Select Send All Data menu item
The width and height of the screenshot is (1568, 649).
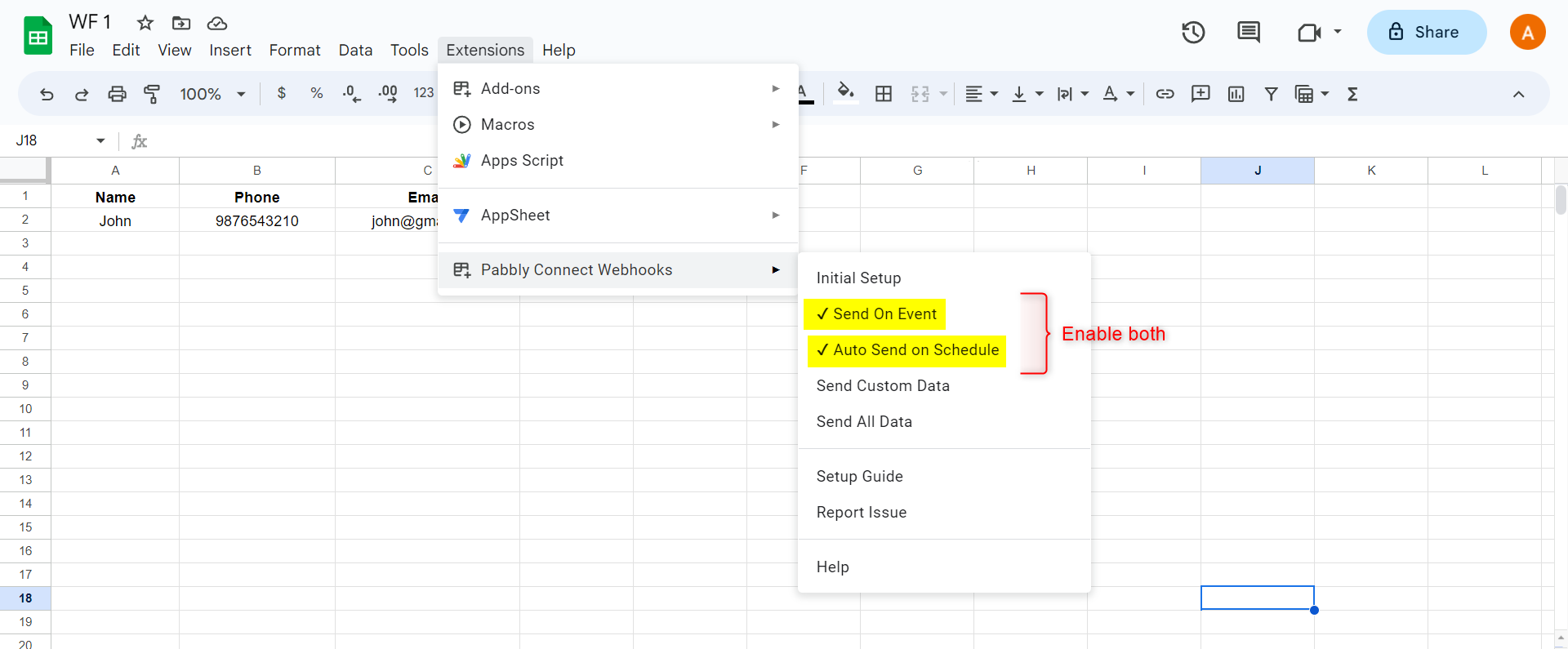[864, 422]
